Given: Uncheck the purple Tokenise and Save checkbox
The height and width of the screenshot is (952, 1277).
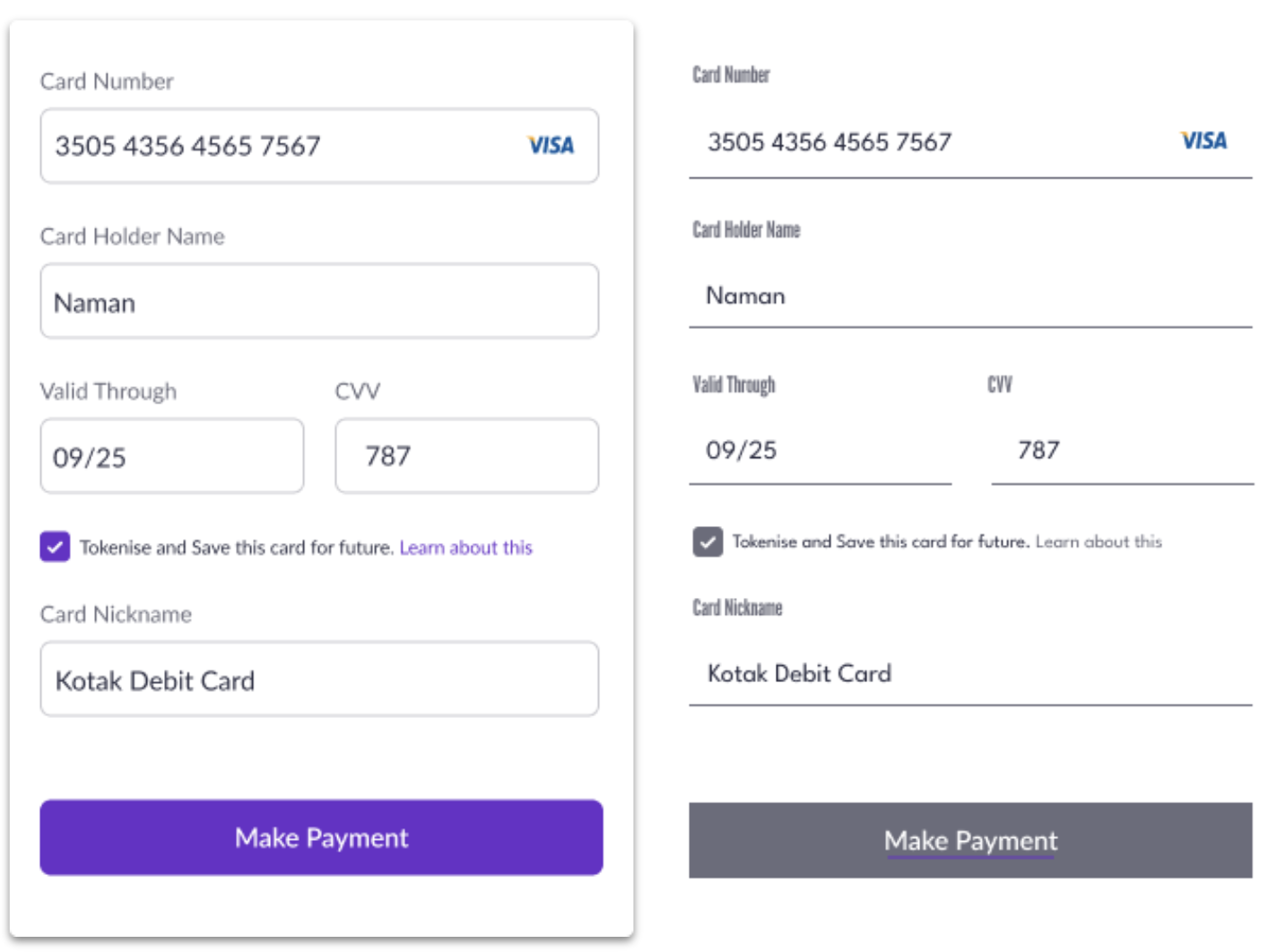Looking at the screenshot, I should 55,546.
